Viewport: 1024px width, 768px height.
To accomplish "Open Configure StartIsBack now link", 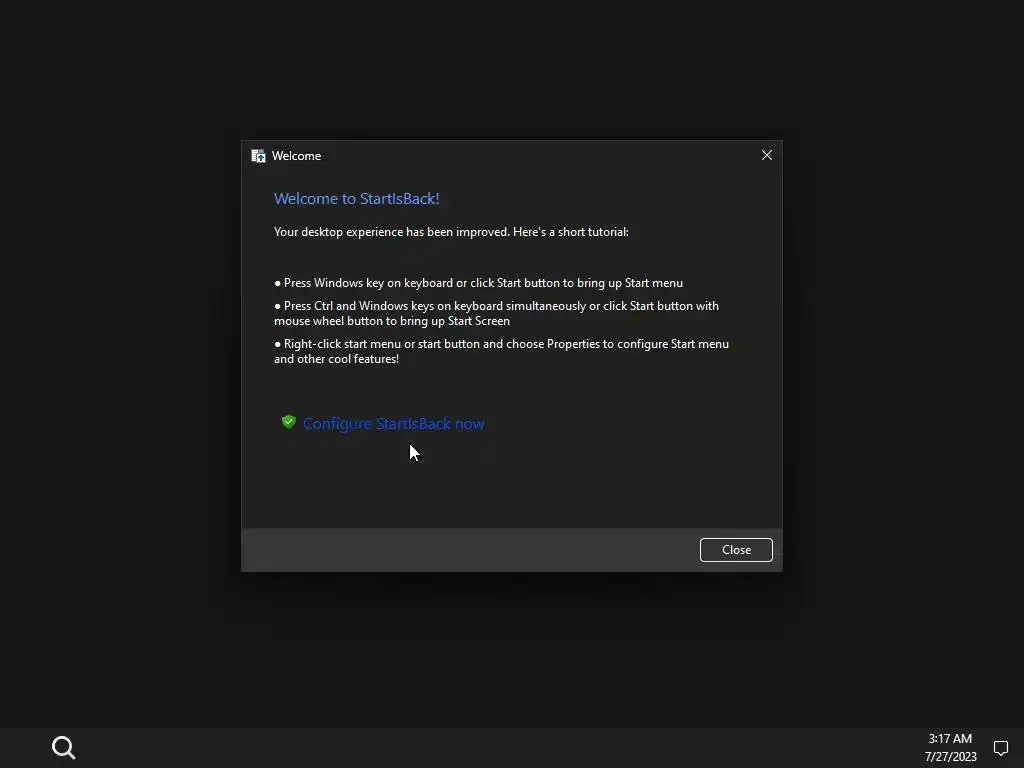I will 393,424.
